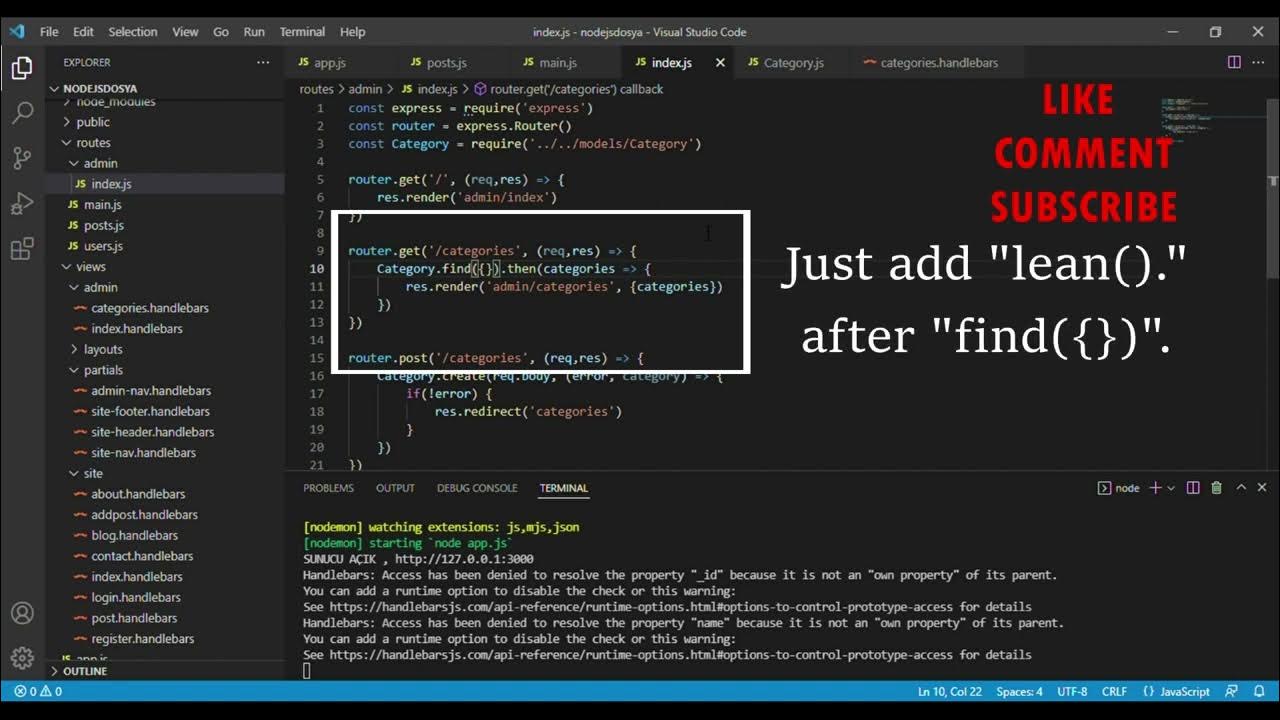The width and height of the screenshot is (1280, 720).
Task: Open the Explorer view in activity bar
Action: click(22, 69)
